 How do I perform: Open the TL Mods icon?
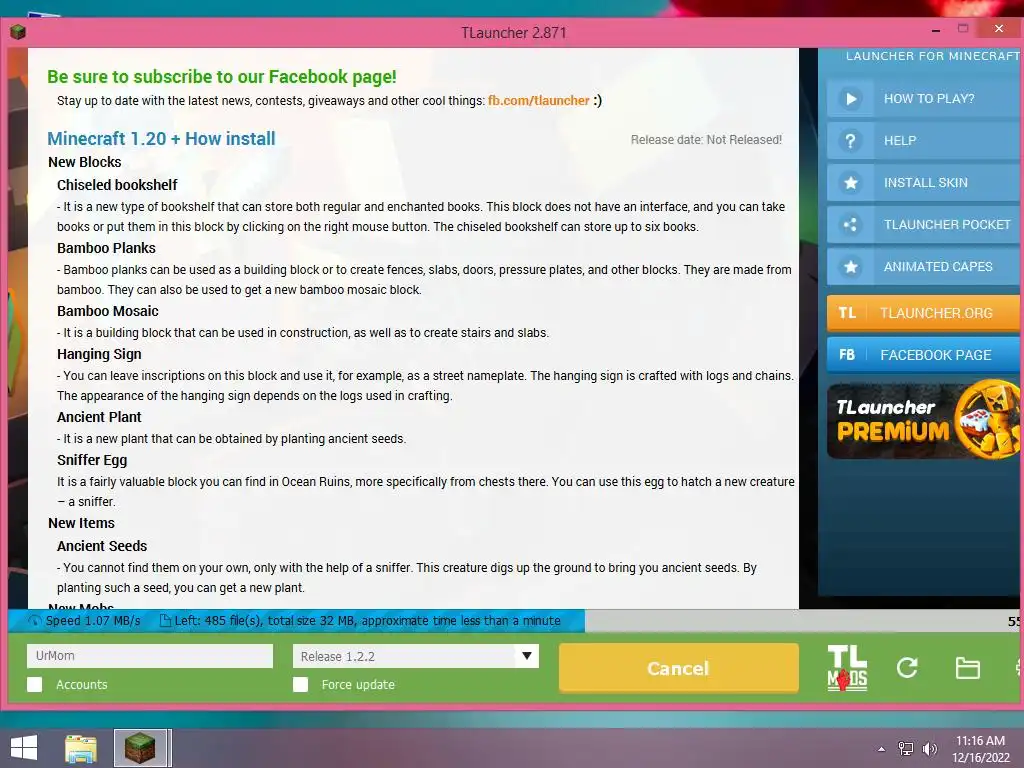(847, 667)
